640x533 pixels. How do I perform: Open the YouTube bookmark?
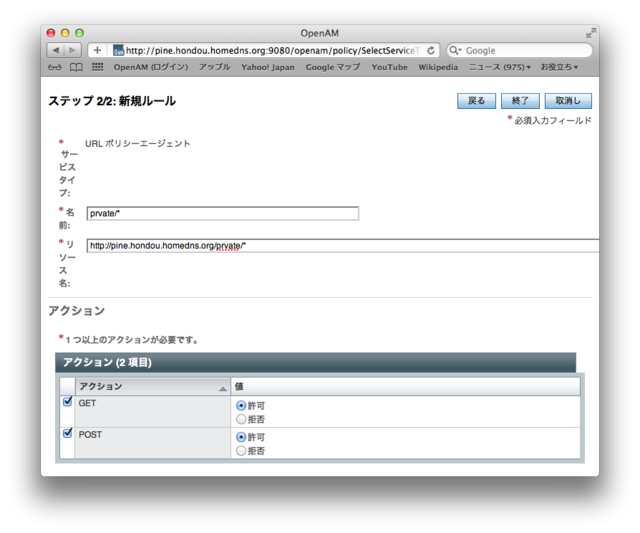coord(389,67)
